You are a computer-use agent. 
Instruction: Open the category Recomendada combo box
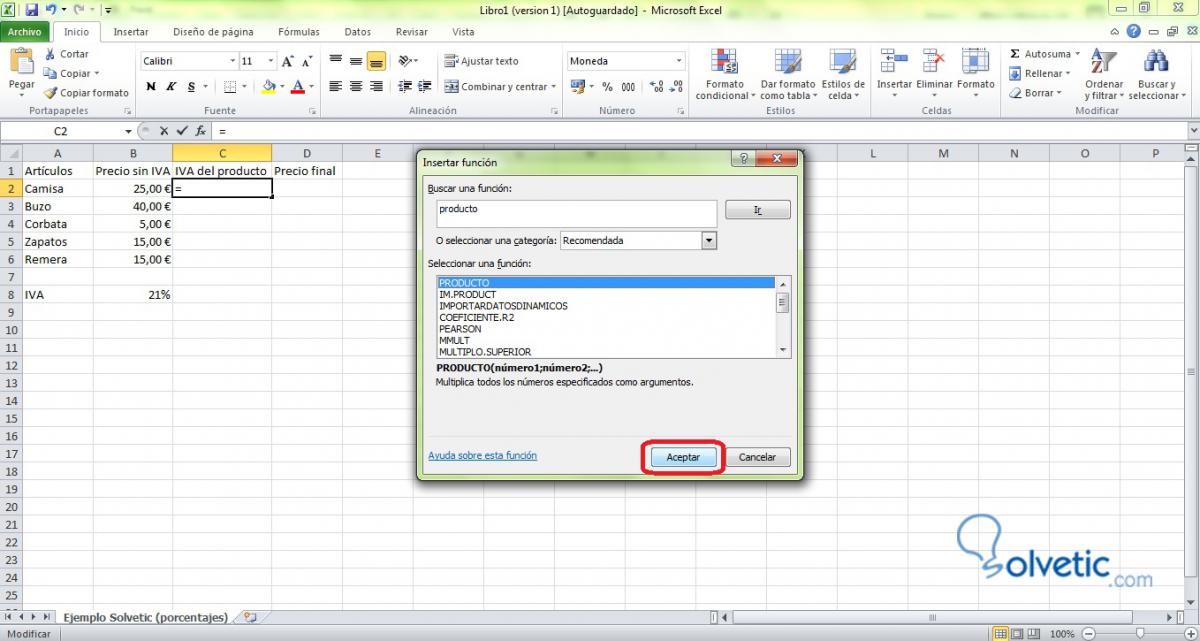coord(638,240)
